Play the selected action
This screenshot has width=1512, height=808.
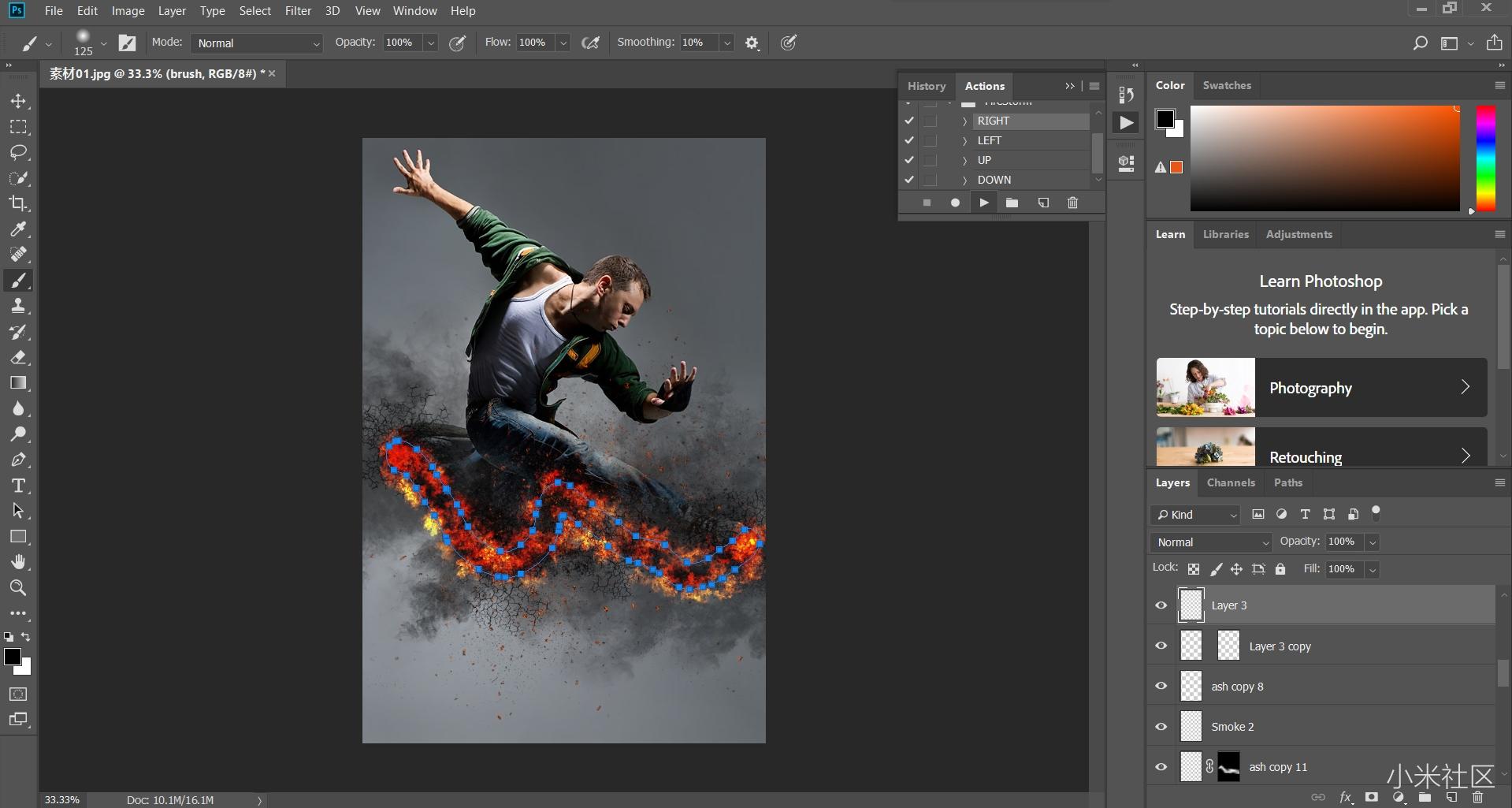point(983,203)
